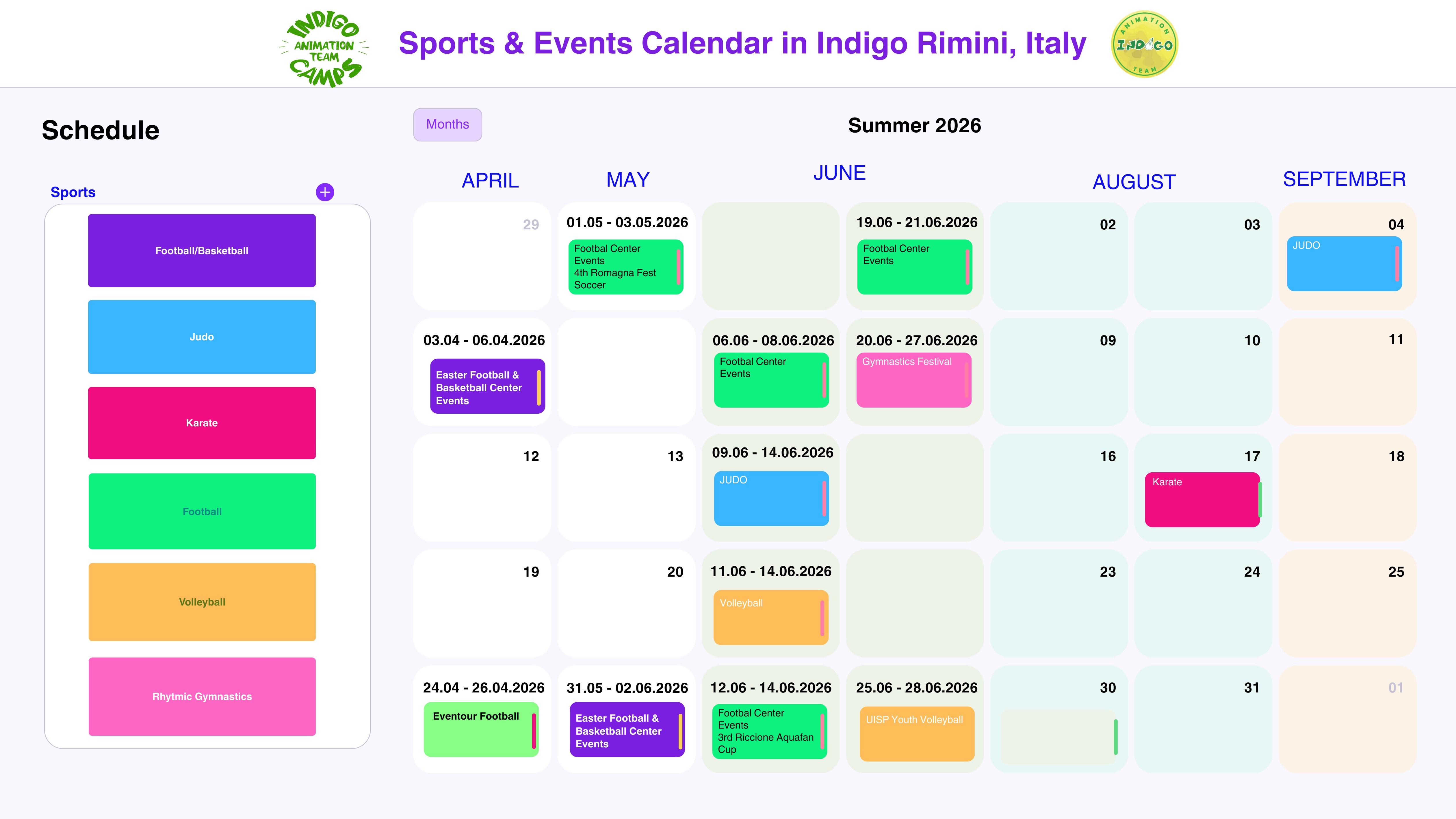The height and width of the screenshot is (819, 1456).
Task: Open the 4th Romagna Fest Soccer event
Action: (625, 267)
